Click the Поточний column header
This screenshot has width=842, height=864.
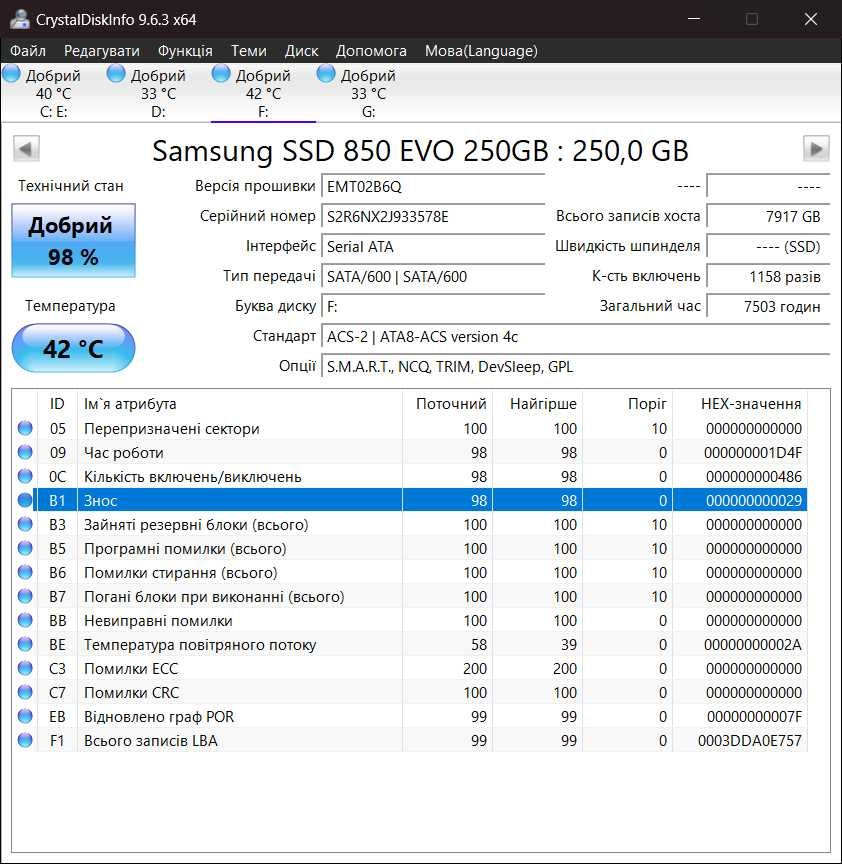(x=447, y=404)
